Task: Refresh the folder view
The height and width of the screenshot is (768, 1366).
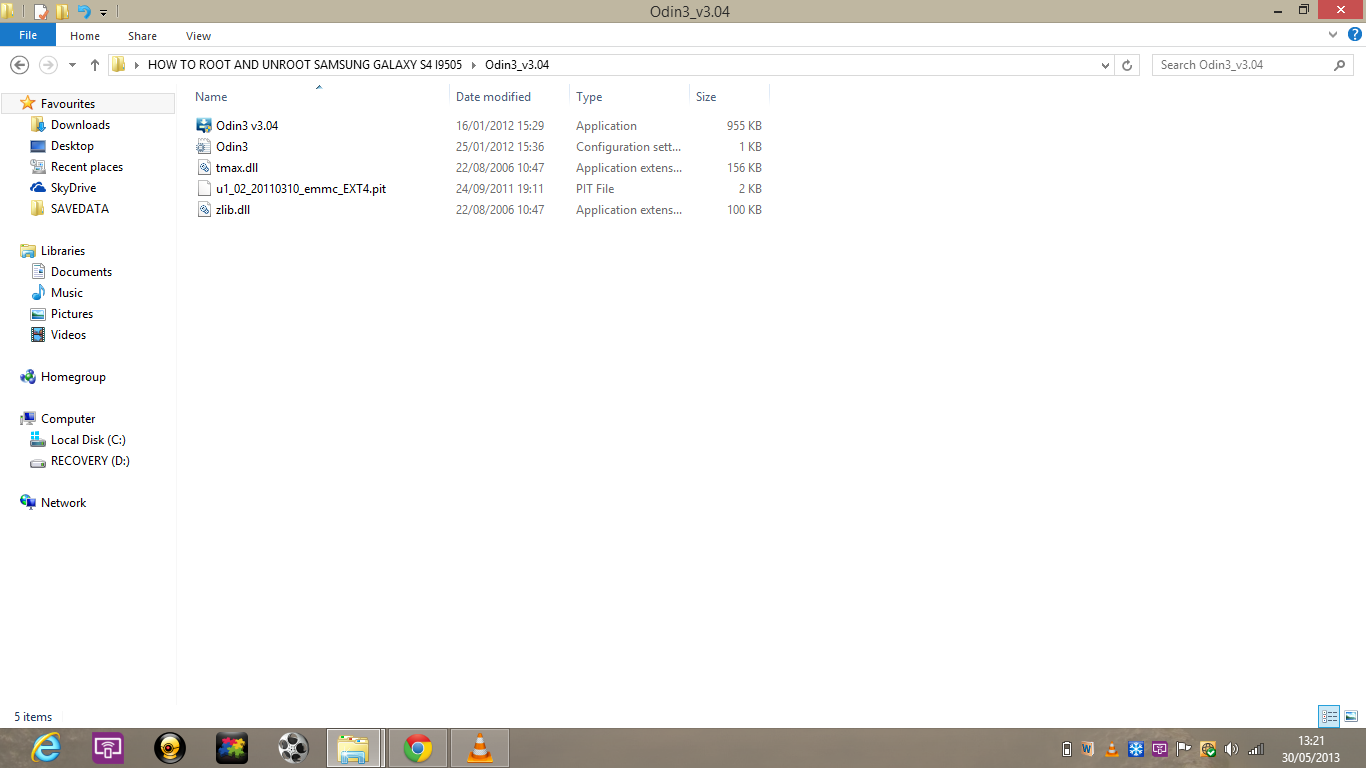Action: [1127, 65]
